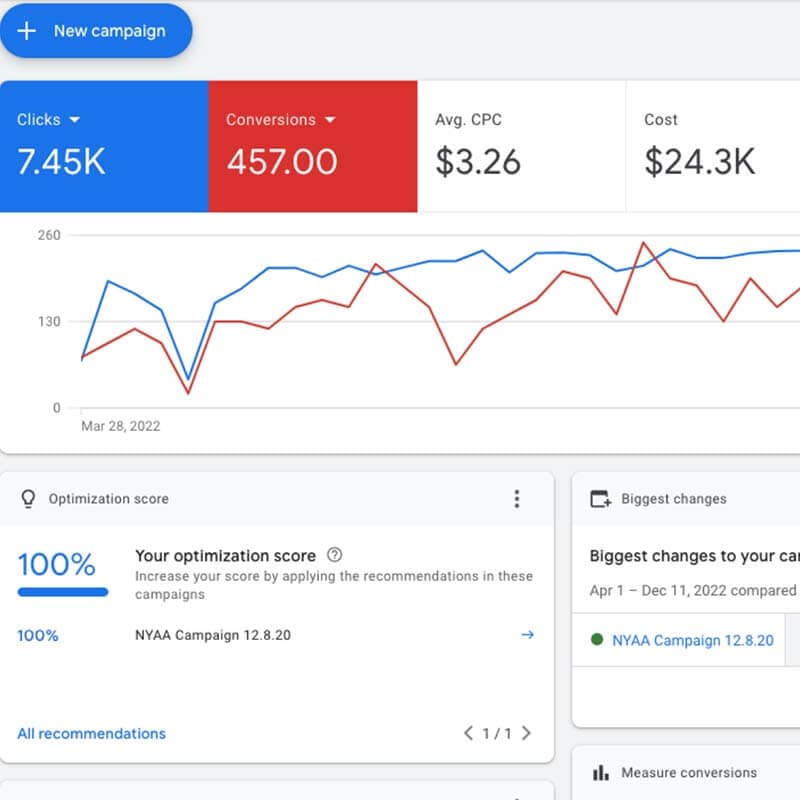Screen dimensions: 800x800
Task: Click NYAA Campaign 12.8.20 in Optimization score card
Action: pyautogui.click(x=213, y=635)
